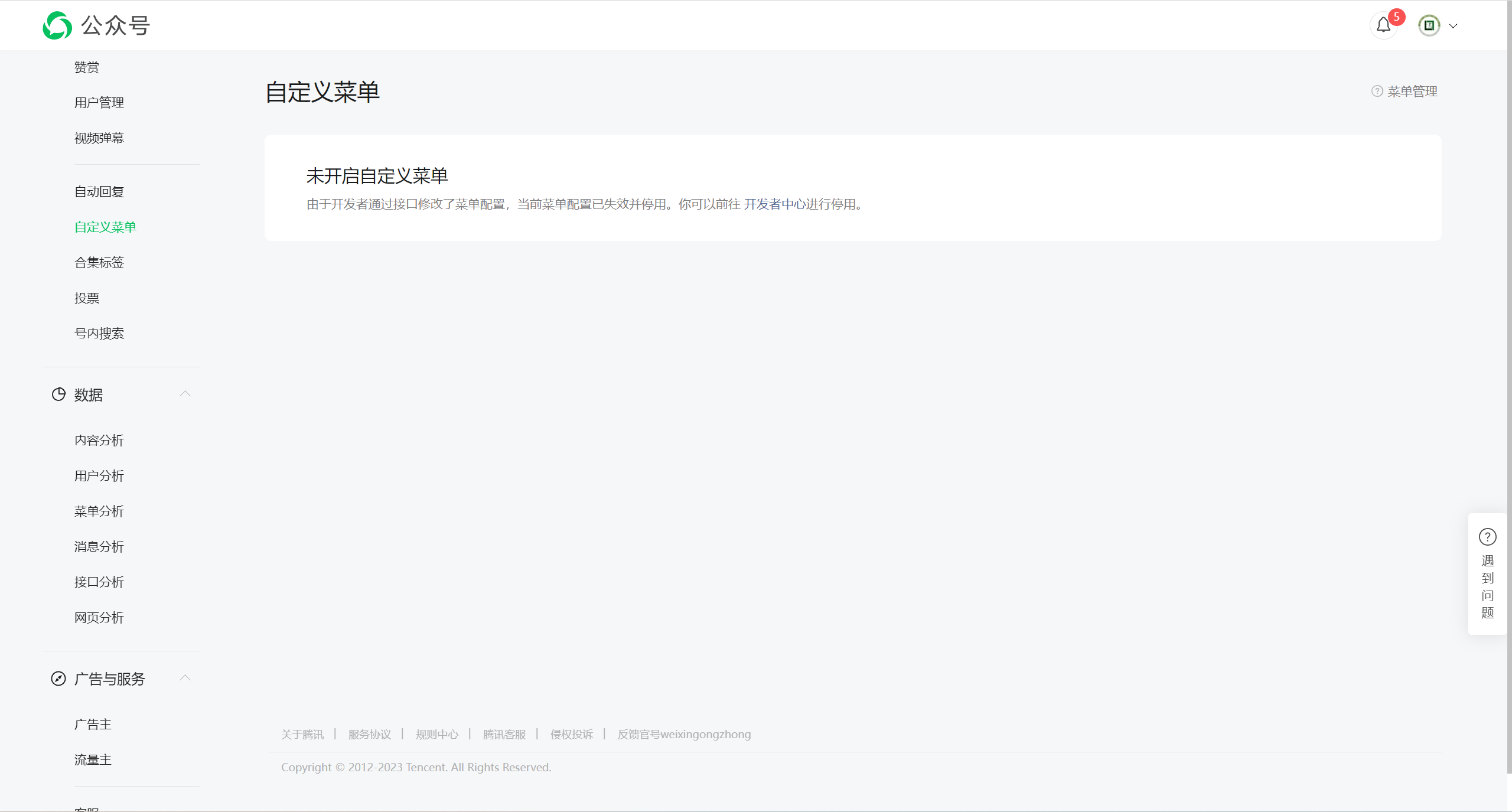Collapse the 数据 section chevron
This screenshot has height=812, width=1512.
[185, 394]
